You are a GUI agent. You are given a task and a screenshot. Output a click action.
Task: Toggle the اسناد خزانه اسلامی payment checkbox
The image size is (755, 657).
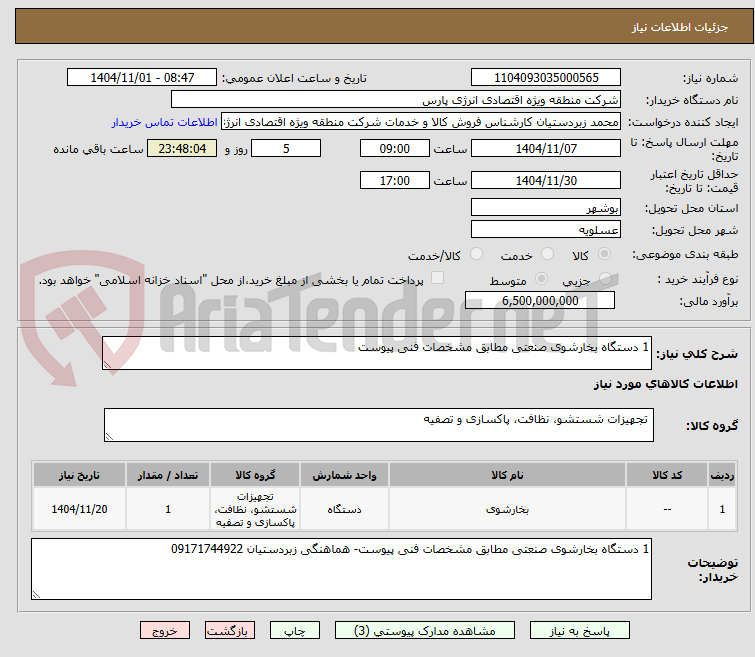click(x=437, y=278)
